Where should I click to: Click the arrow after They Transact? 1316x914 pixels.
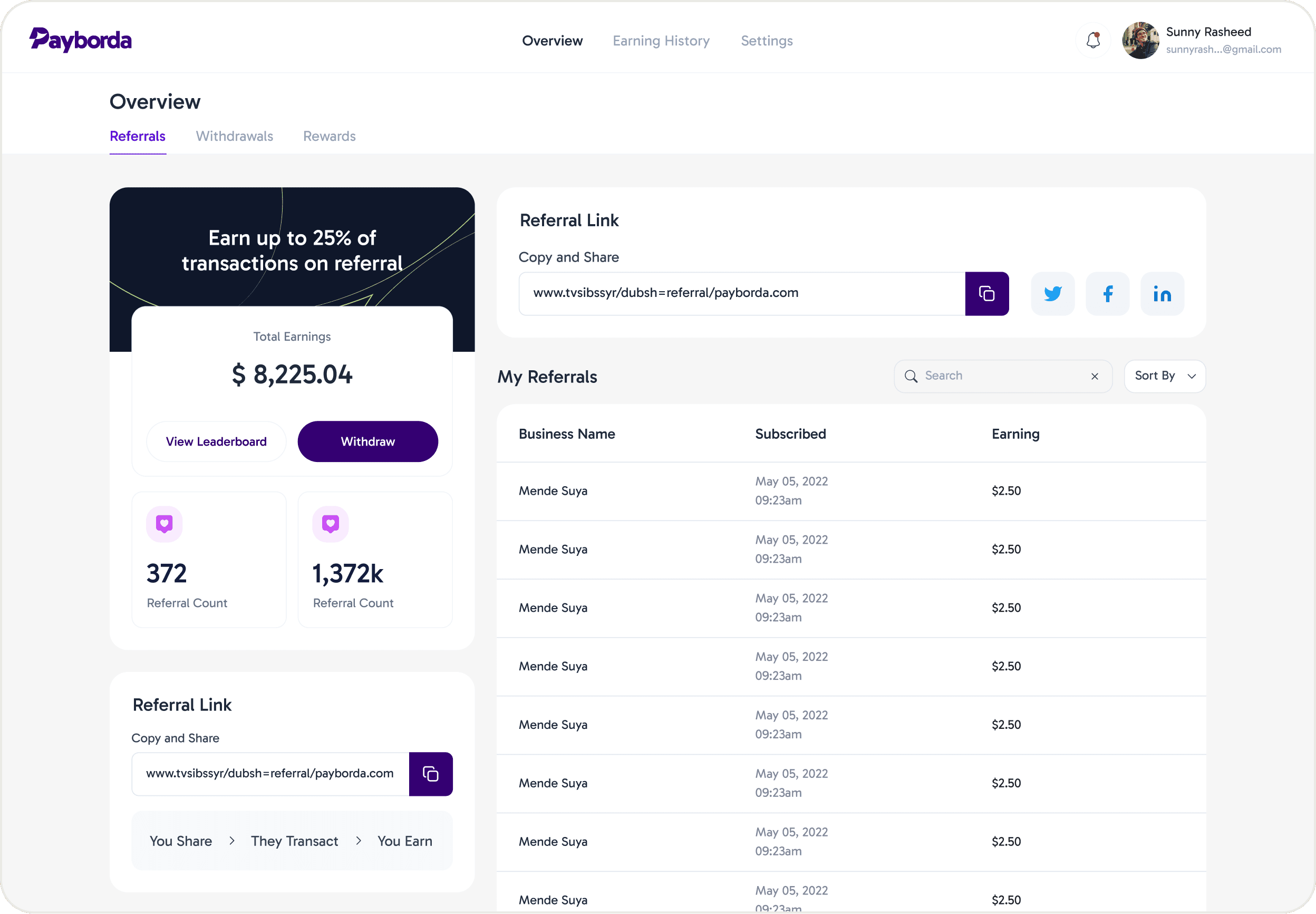359,841
